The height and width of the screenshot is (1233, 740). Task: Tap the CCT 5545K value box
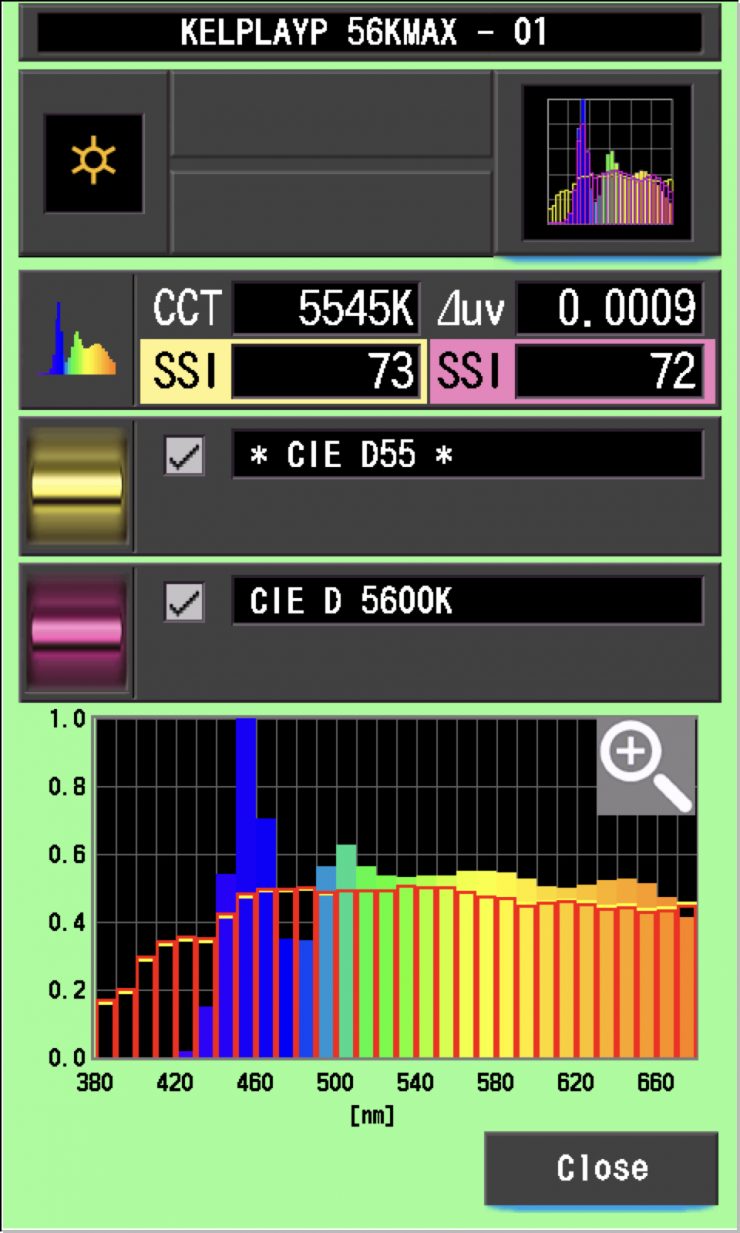pyautogui.click(x=326, y=310)
